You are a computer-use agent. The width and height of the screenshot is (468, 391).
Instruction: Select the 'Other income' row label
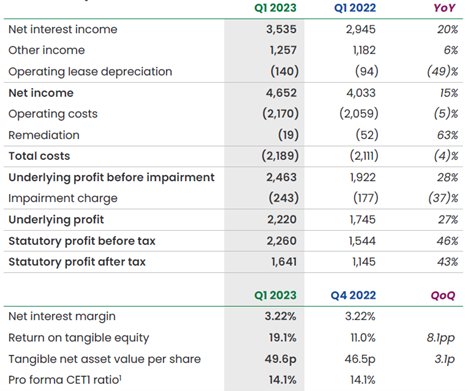(47, 50)
